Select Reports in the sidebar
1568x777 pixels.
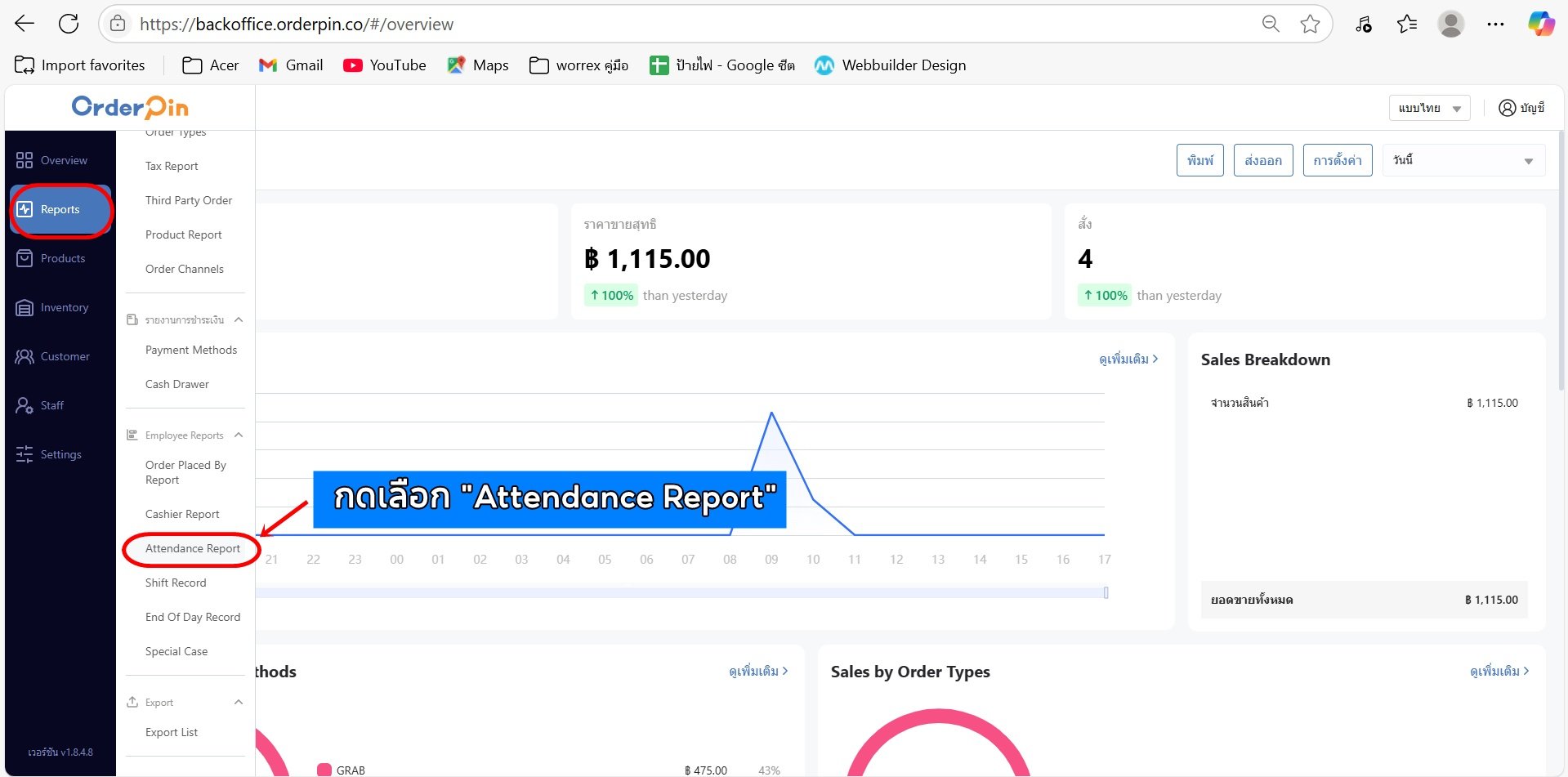(x=60, y=210)
